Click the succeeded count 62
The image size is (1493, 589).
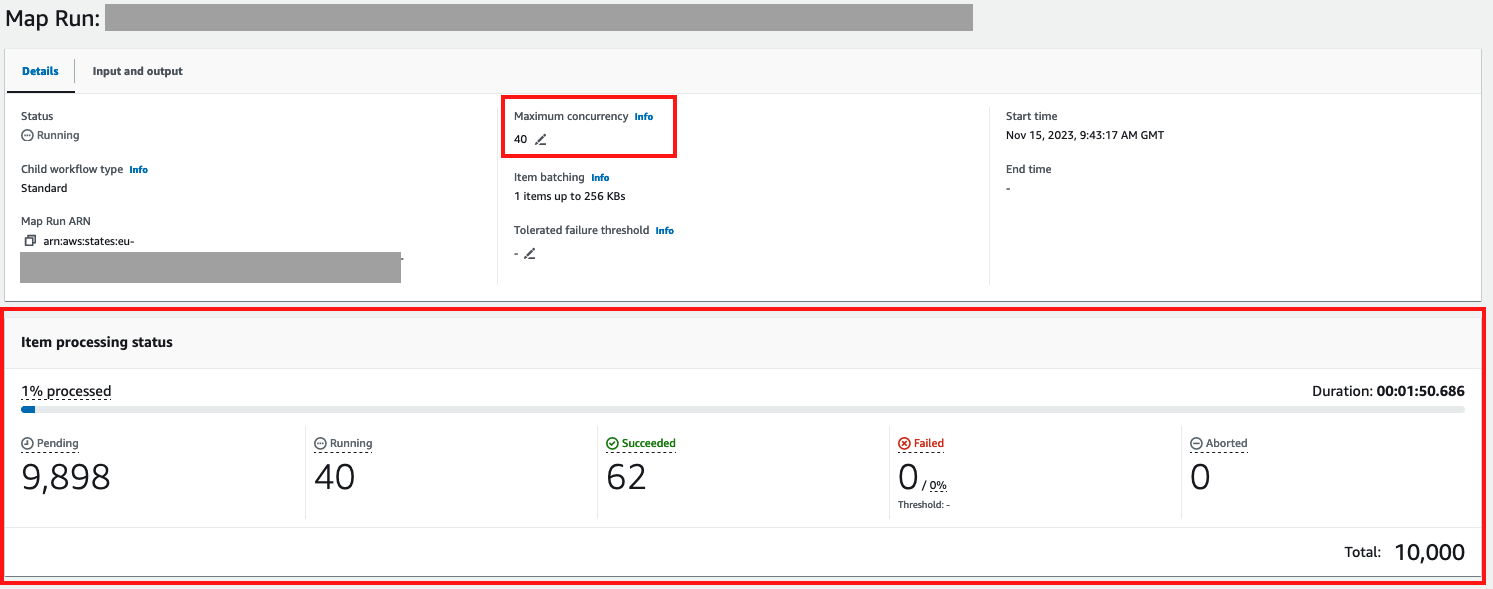[x=627, y=477]
